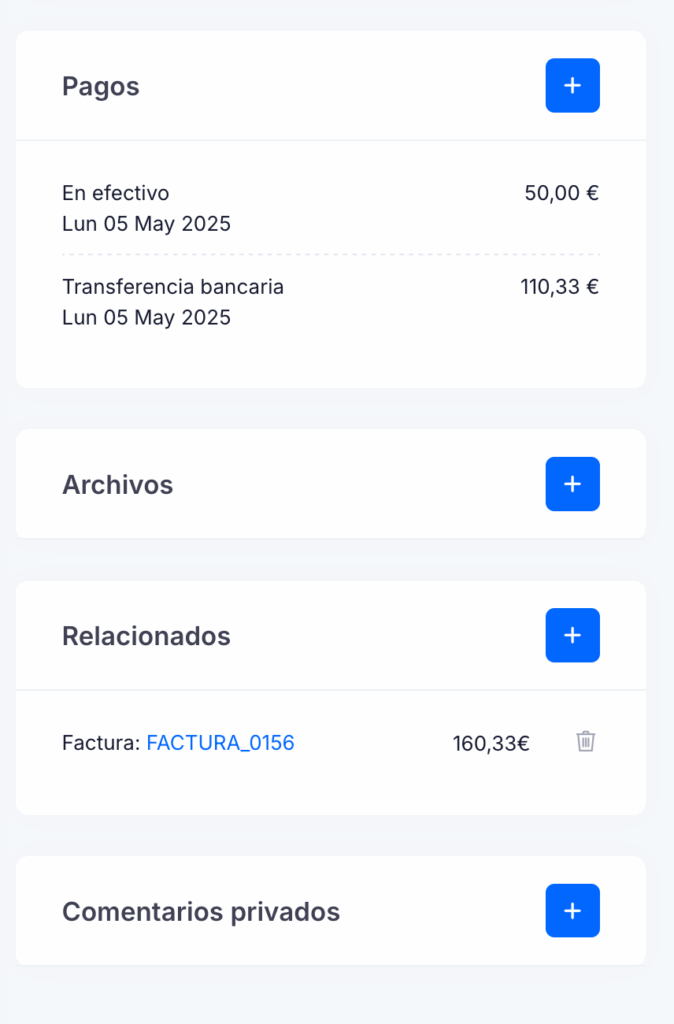Click the Pagos section heading
Image resolution: width=674 pixels, height=1024 pixels.
pyautogui.click(x=101, y=86)
